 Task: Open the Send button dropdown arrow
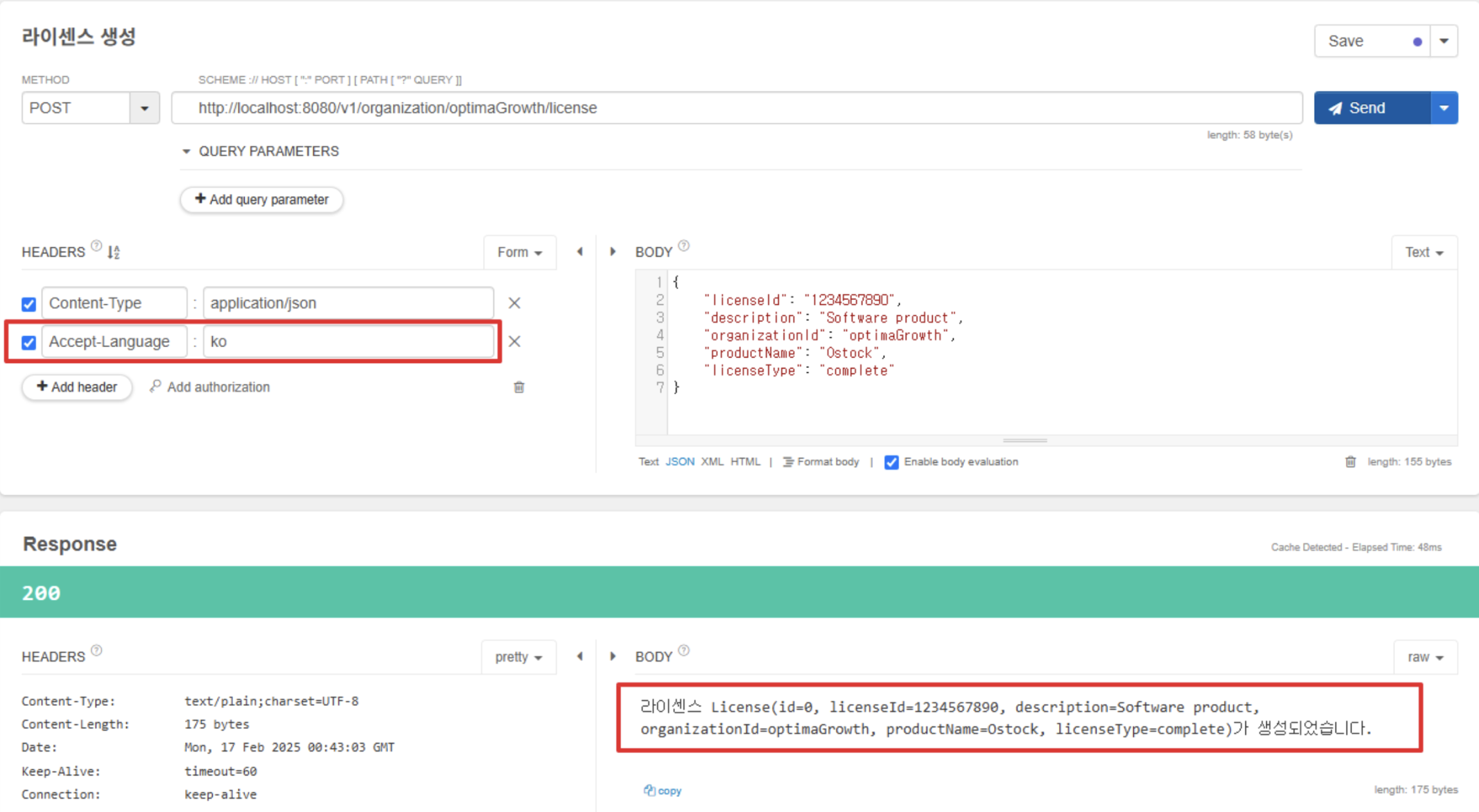[x=1444, y=108]
